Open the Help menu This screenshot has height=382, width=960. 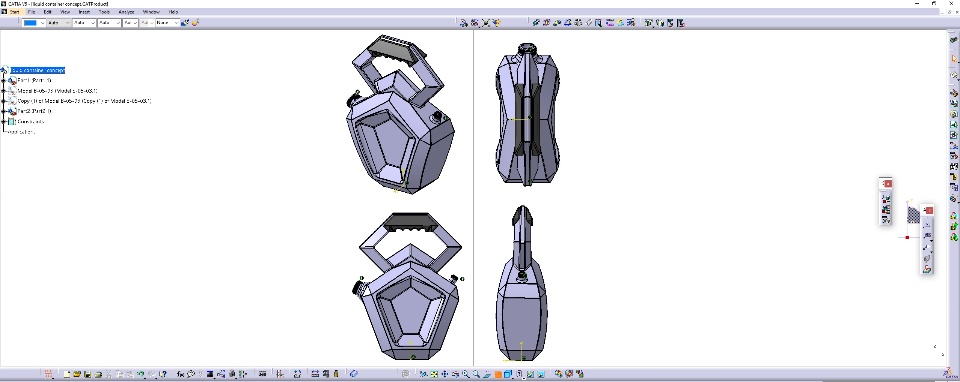(173, 12)
